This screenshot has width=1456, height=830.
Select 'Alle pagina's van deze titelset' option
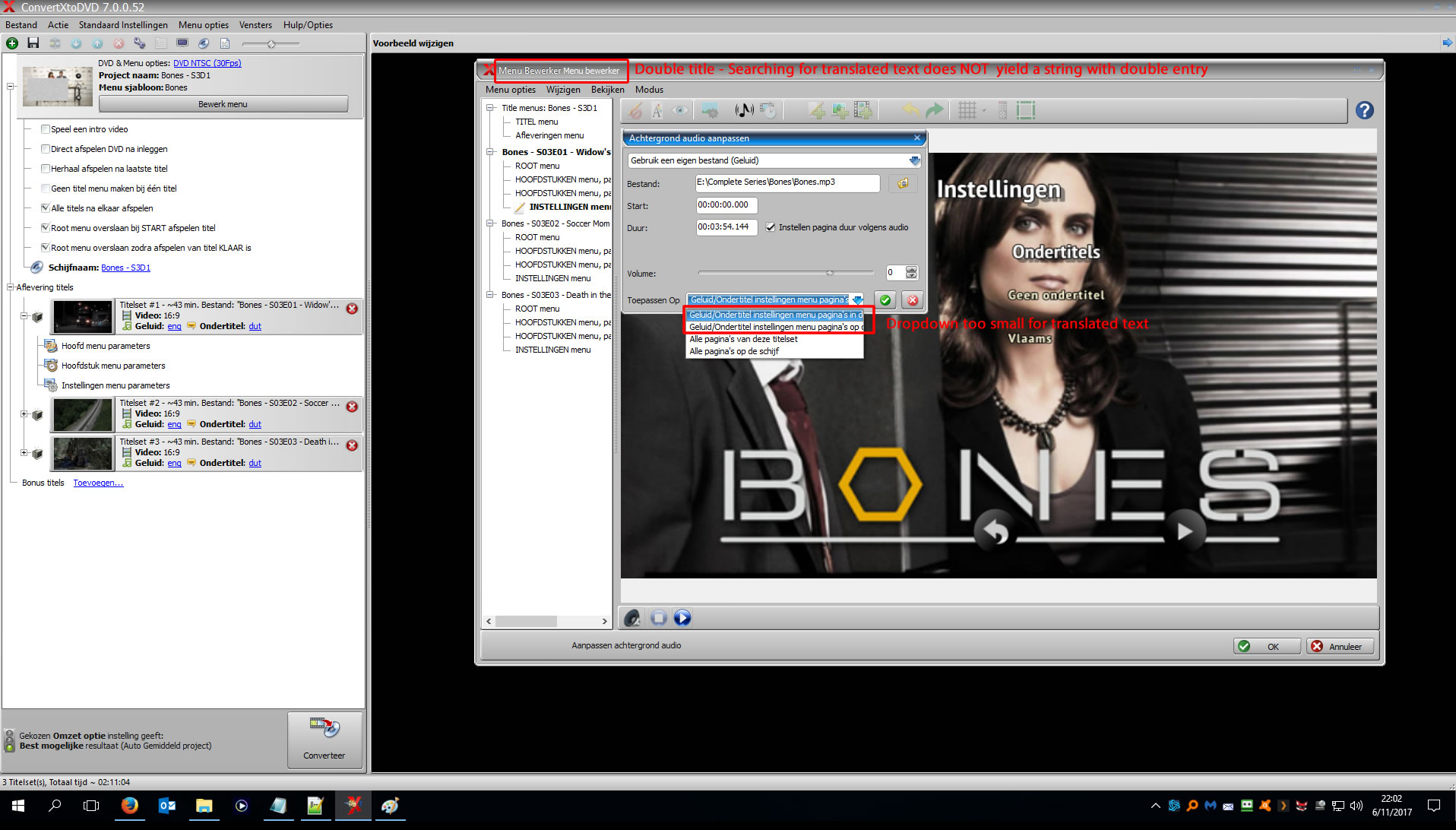tap(774, 340)
